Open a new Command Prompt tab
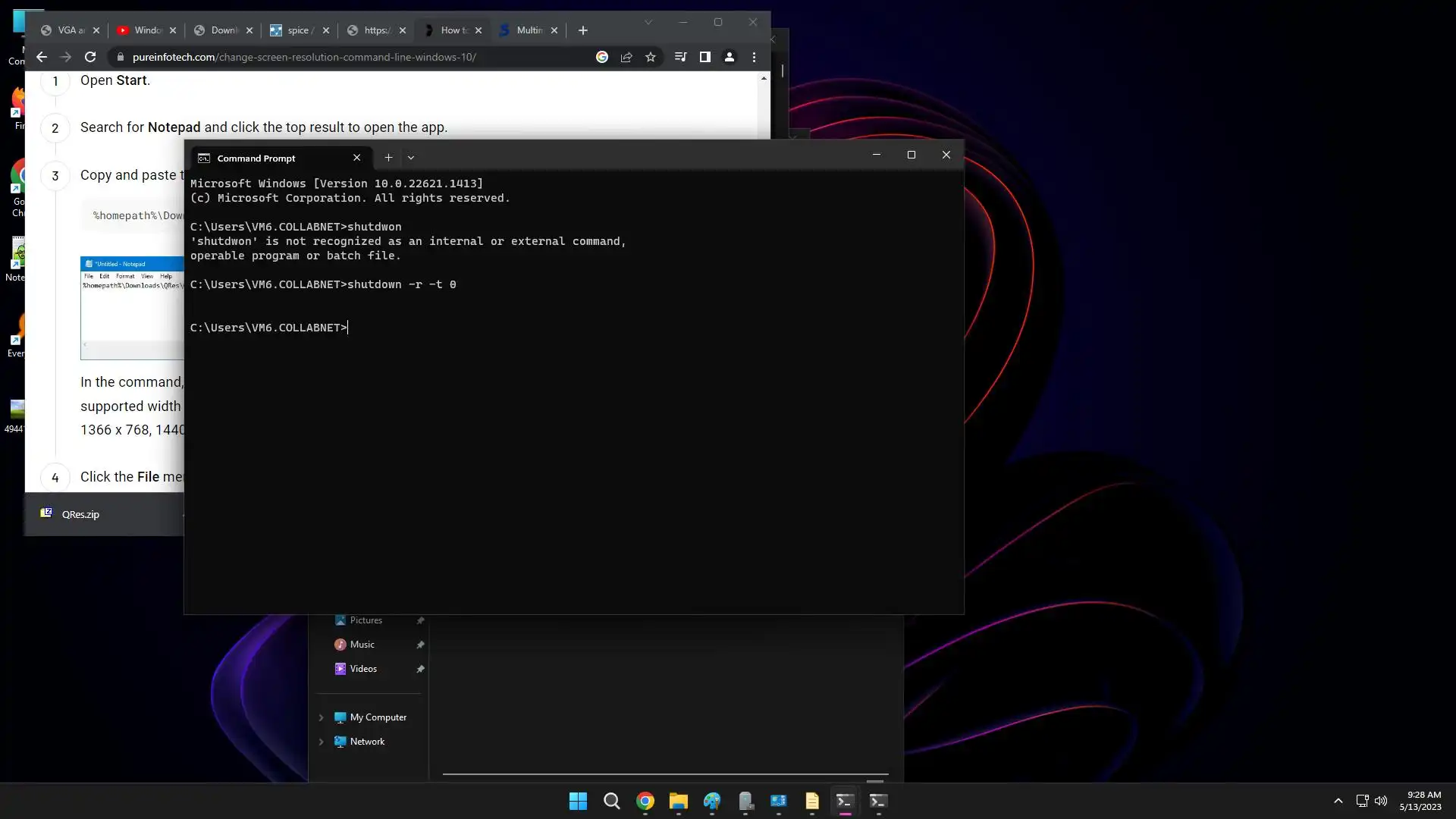Screen dimensions: 1456x819 tap(388, 158)
